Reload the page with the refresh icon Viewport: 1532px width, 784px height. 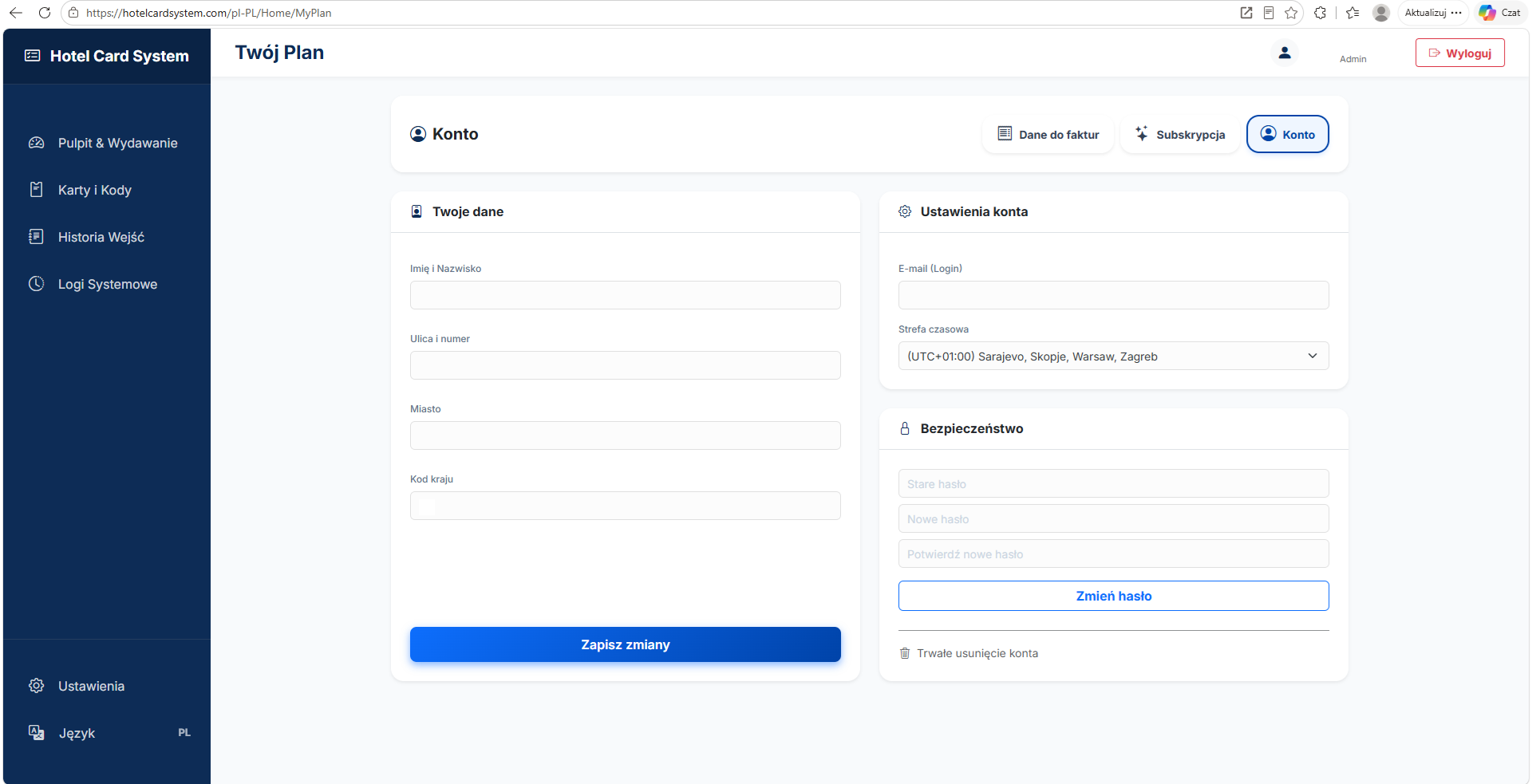pyautogui.click(x=45, y=13)
